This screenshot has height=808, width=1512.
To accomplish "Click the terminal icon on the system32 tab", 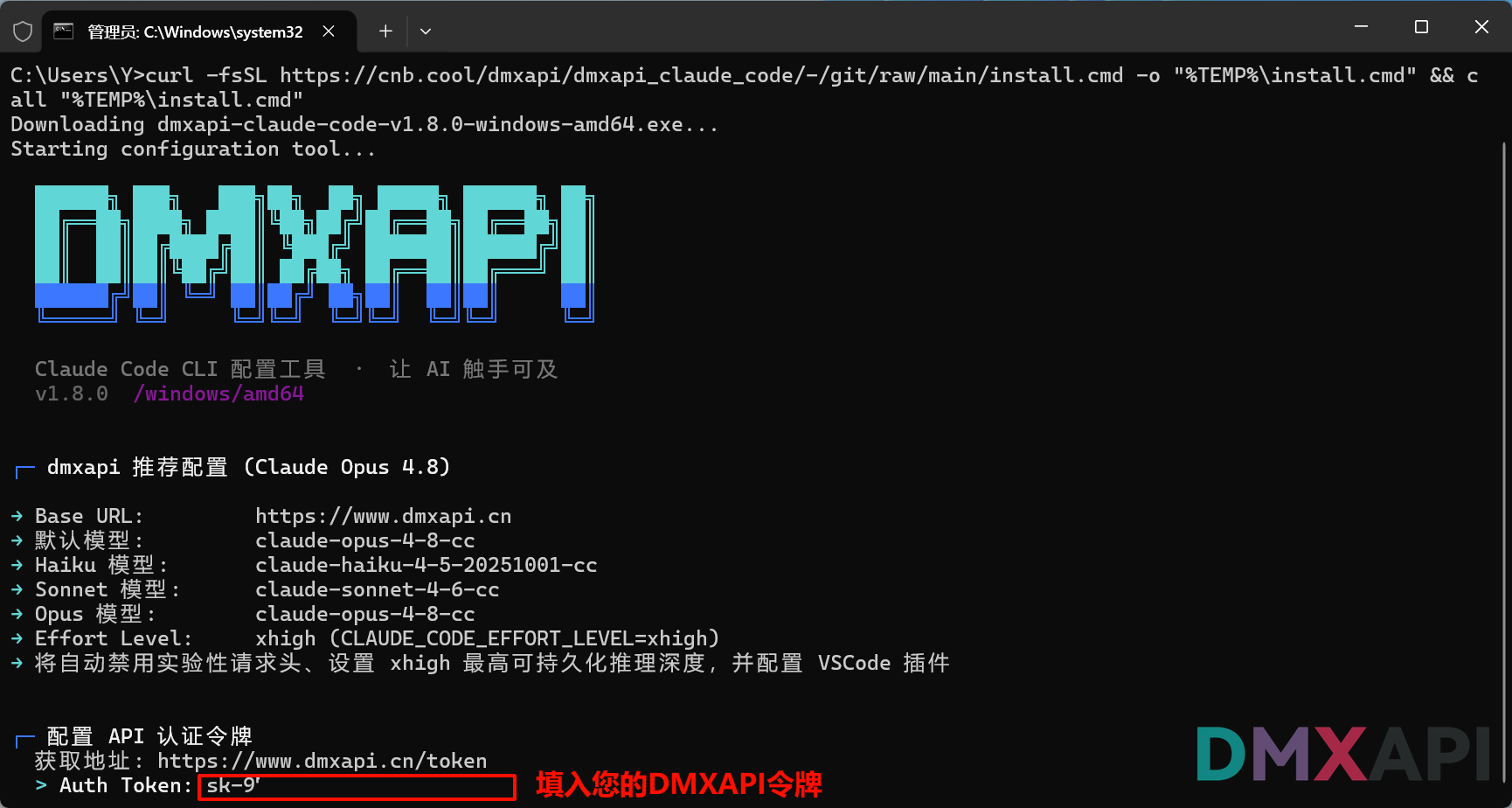I will pos(64,31).
